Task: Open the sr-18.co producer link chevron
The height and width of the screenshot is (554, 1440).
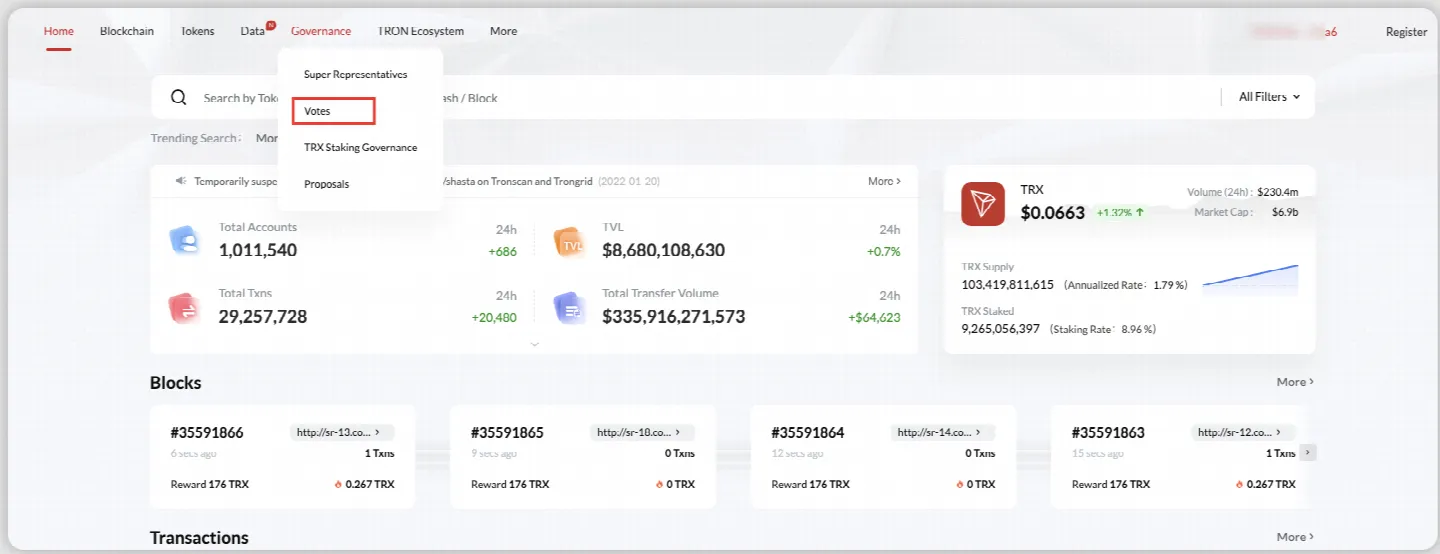Action: click(677, 432)
